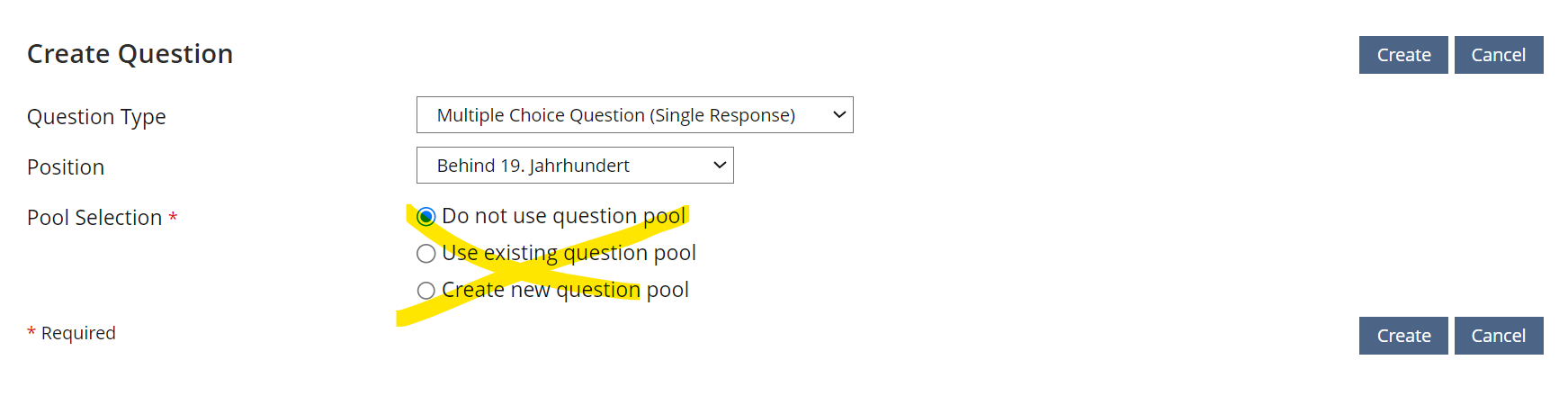
Task: Click the 'Use existing question pool' label text
Action: (569, 253)
